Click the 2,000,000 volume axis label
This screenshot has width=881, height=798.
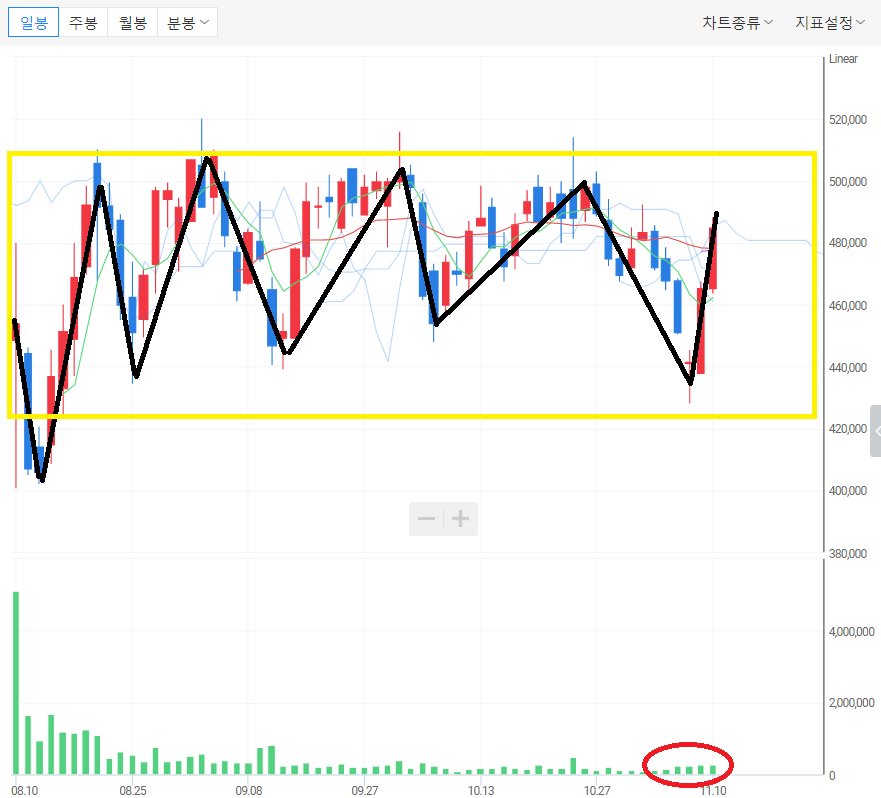pyautogui.click(x=852, y=702)
